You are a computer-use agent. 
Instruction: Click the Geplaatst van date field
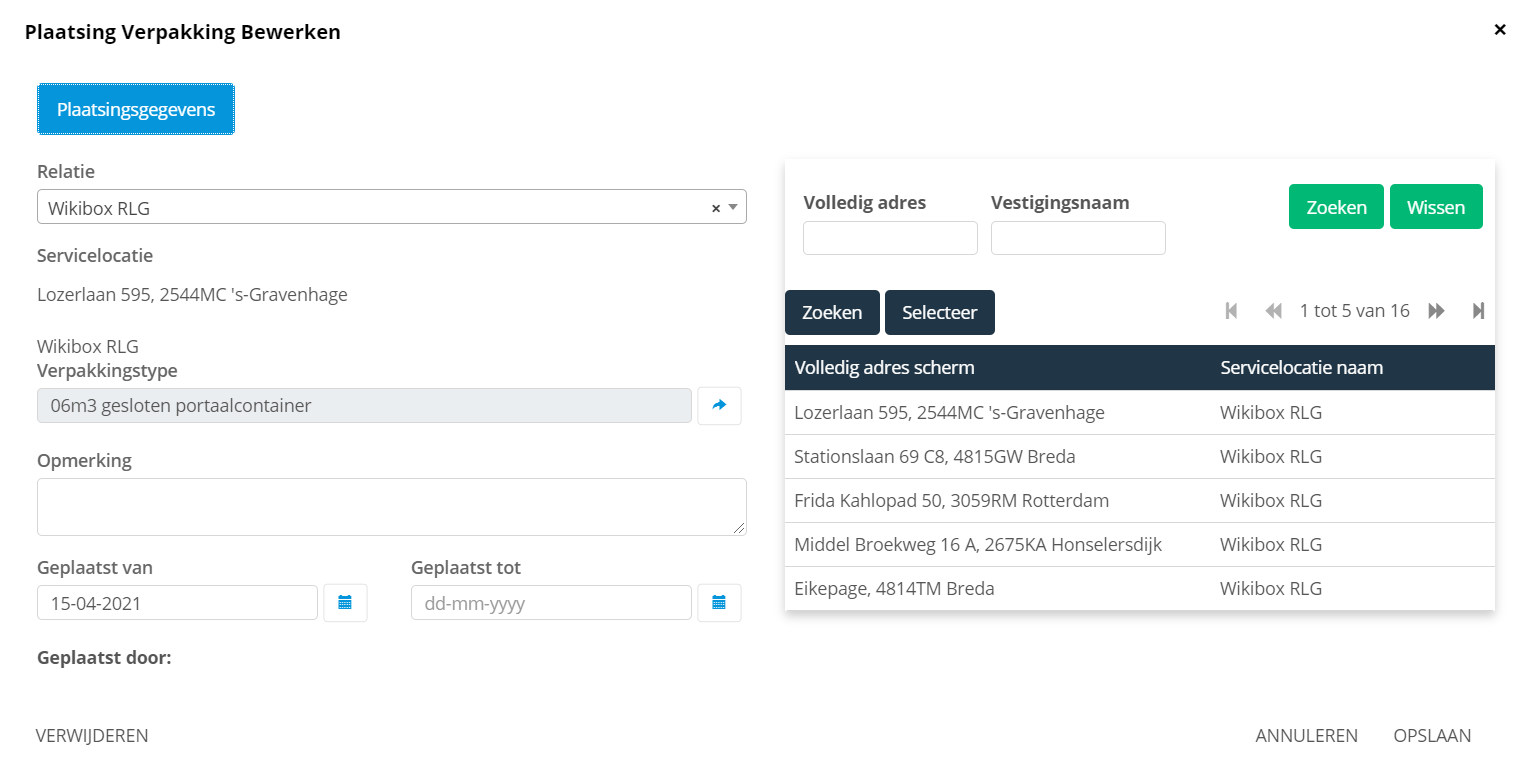178,603
